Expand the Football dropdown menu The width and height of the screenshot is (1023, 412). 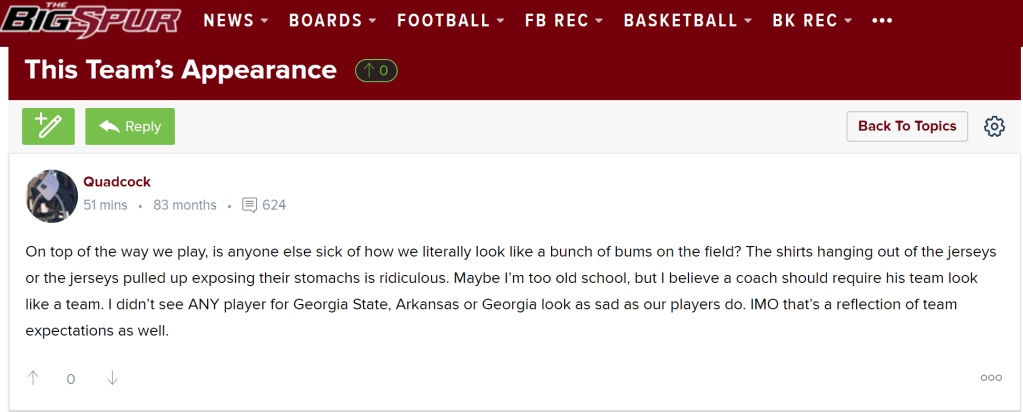coord(450,20)
